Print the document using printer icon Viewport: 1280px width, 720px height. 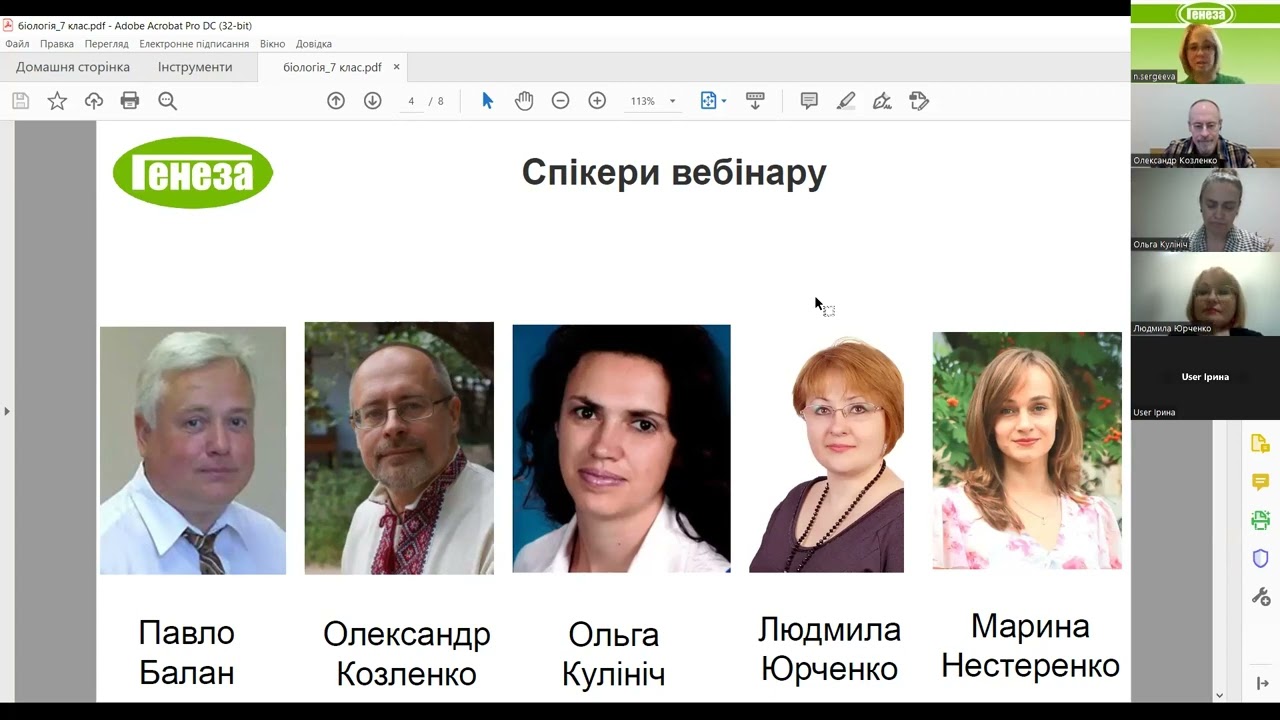(130, 101)
